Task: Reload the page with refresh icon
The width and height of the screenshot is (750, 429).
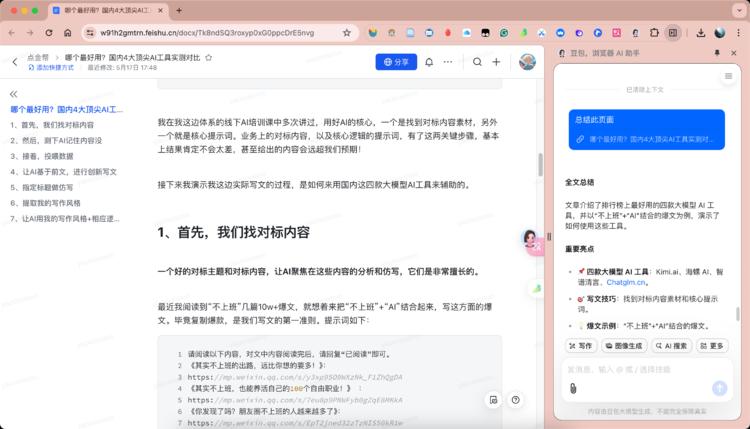Action: click(49, 33)
